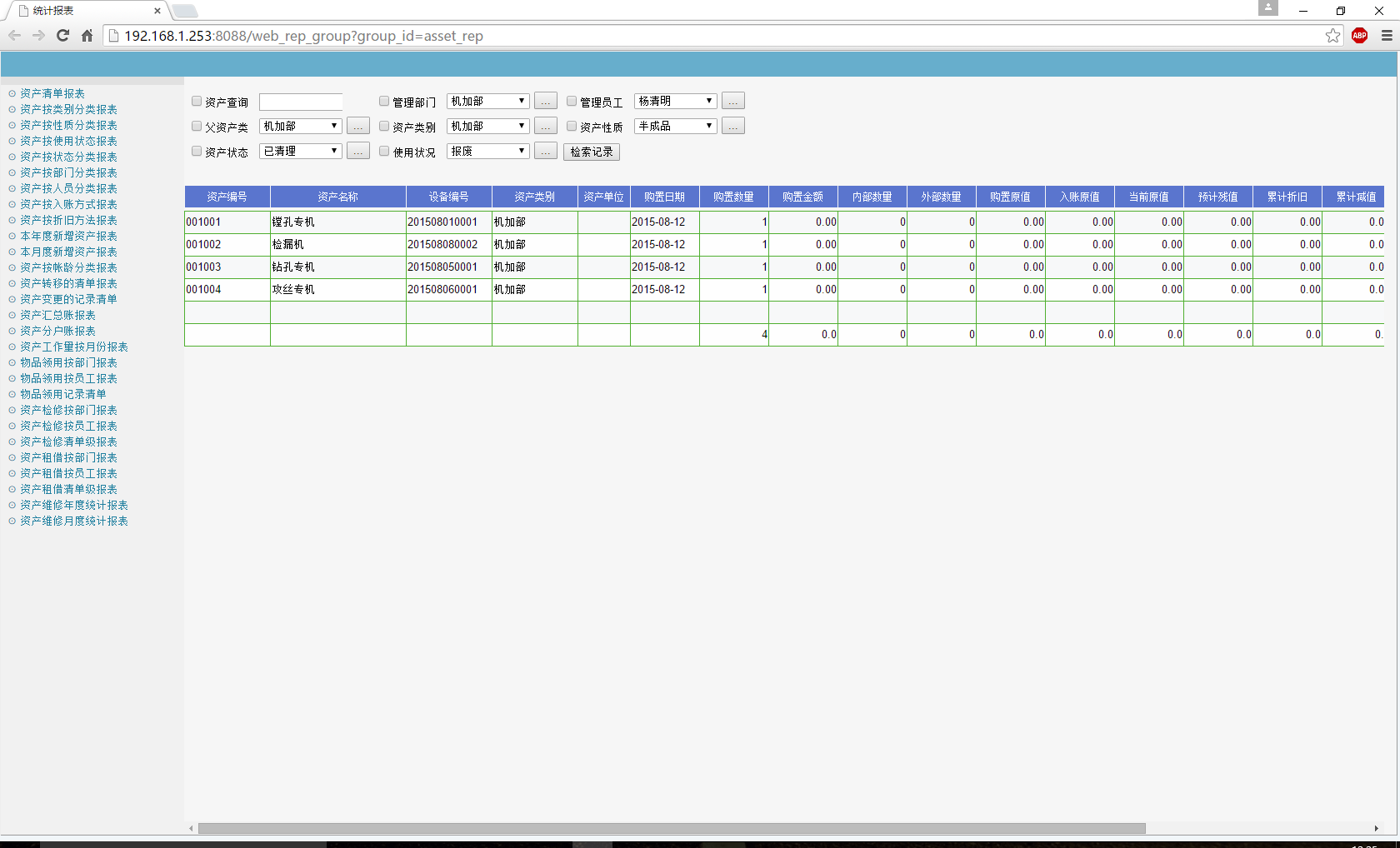Expand the 资产性质 dropdown showing 半成品
The image size is (1400, 848).
coord(675,126)
